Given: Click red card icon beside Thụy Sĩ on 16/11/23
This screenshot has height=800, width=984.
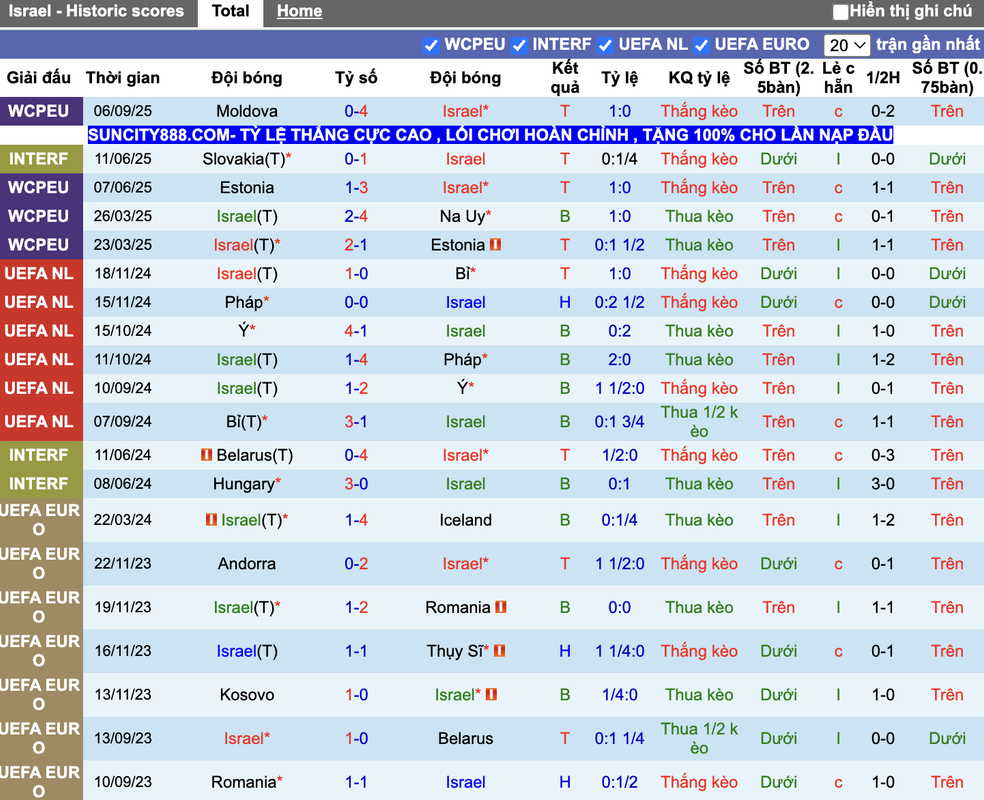Looking at the screenshot, I should (500, 651).
